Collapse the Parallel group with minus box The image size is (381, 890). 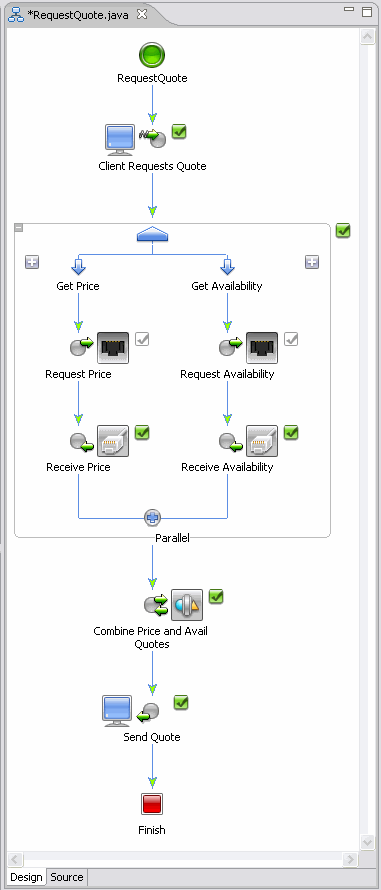pos(19,228)
